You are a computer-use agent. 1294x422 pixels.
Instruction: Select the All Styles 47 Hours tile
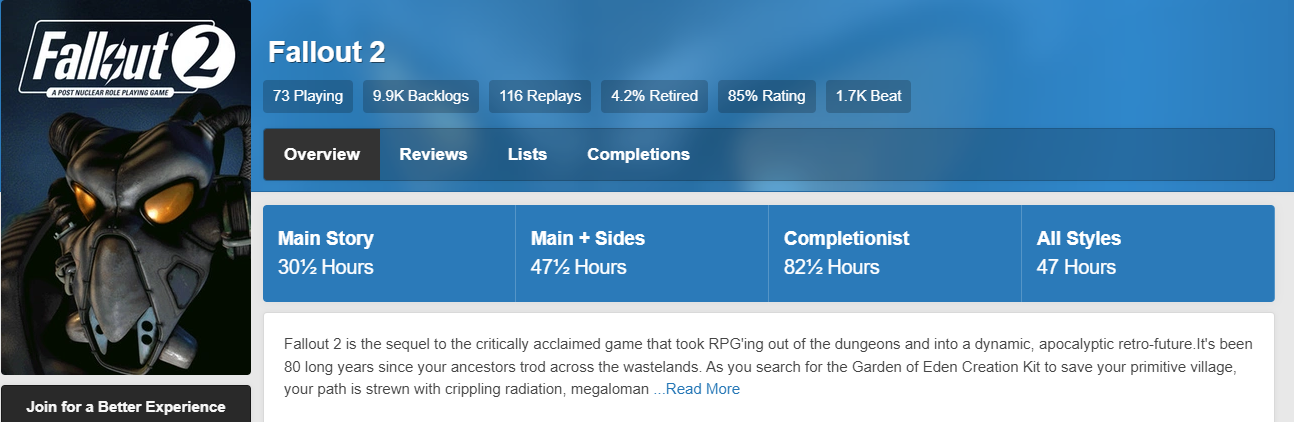pos(1148,253)
